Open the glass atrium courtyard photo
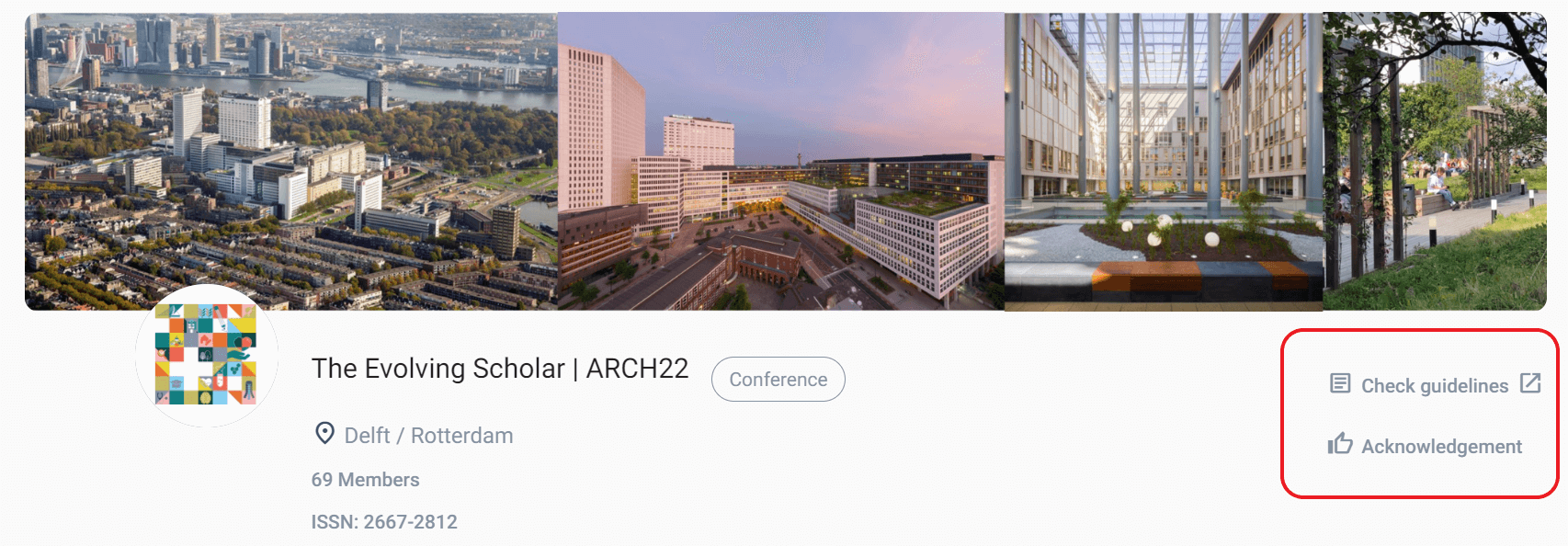Viewport: 1568px width, 546px height. click(x=1164, y=161)
